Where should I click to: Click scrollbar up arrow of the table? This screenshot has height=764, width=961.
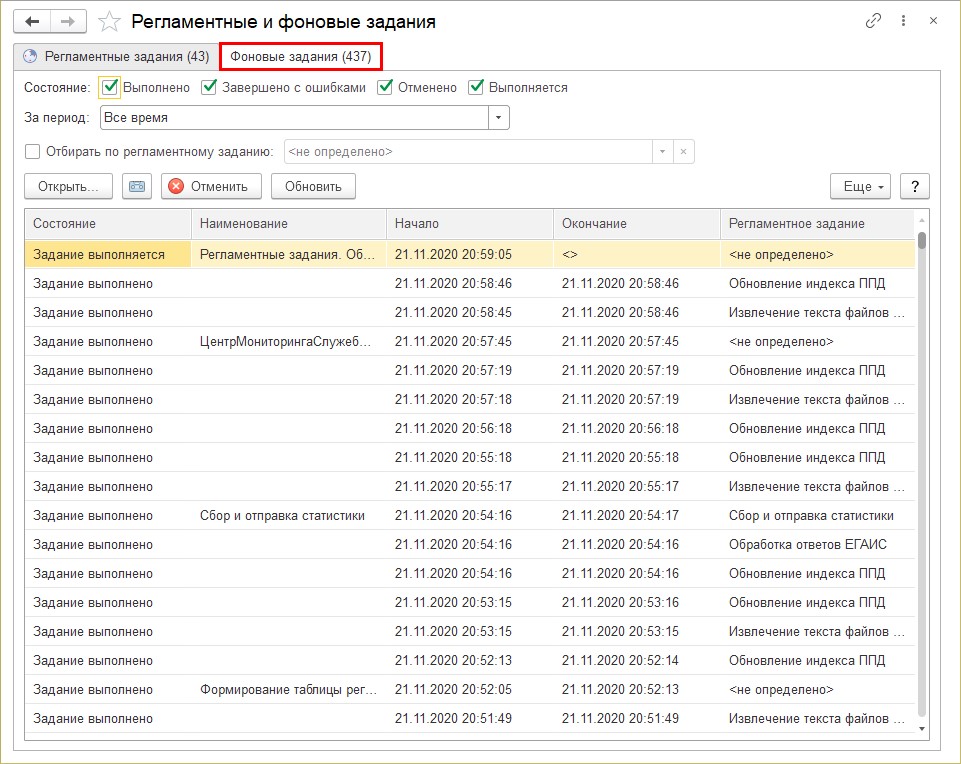[x=922, y=220]
